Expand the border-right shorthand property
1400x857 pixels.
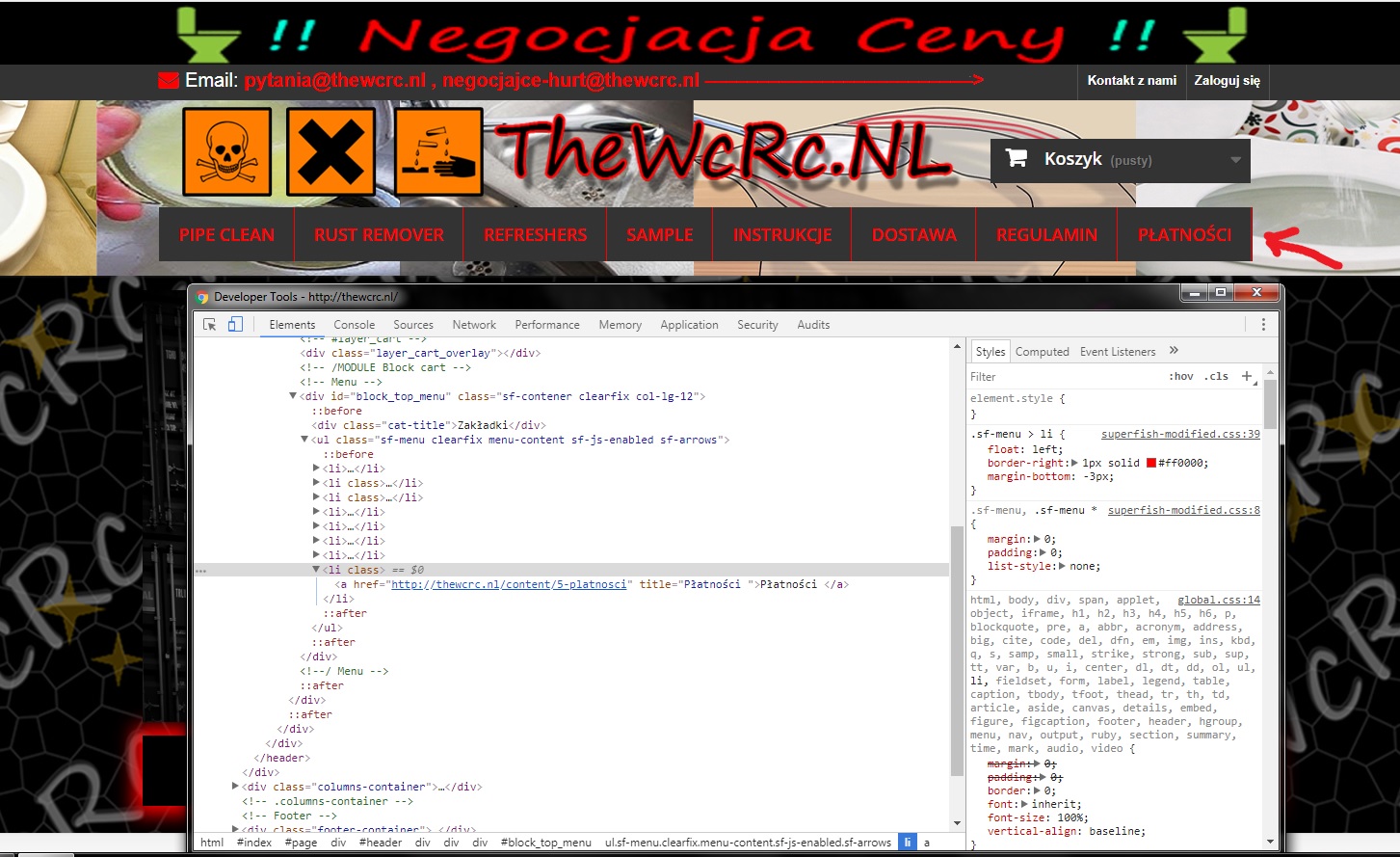click(1074, 463)
